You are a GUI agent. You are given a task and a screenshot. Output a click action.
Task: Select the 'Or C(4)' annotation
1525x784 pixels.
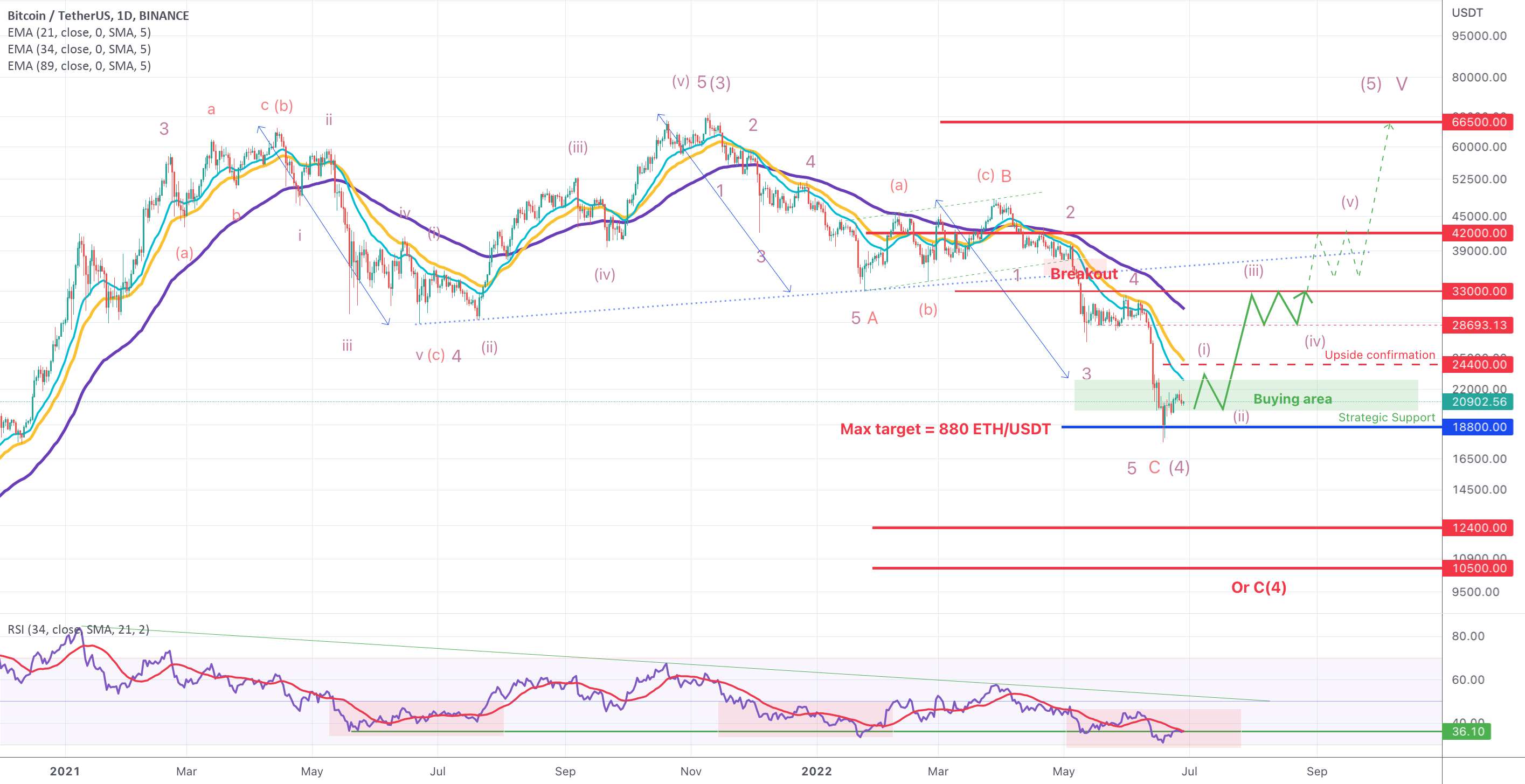click(x=1259, y=587)
